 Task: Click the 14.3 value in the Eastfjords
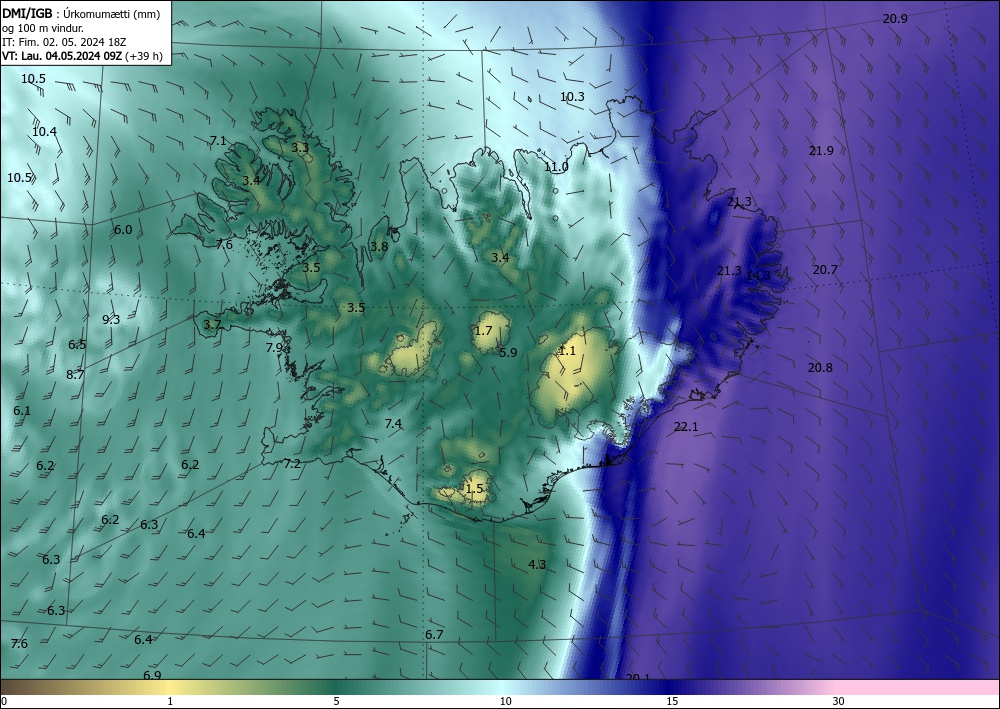[758, 275]
